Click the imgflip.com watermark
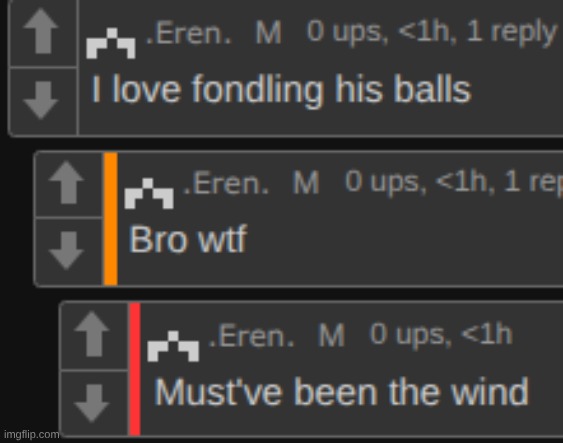The height and width of the screenshot is (443, 563). 32,435
